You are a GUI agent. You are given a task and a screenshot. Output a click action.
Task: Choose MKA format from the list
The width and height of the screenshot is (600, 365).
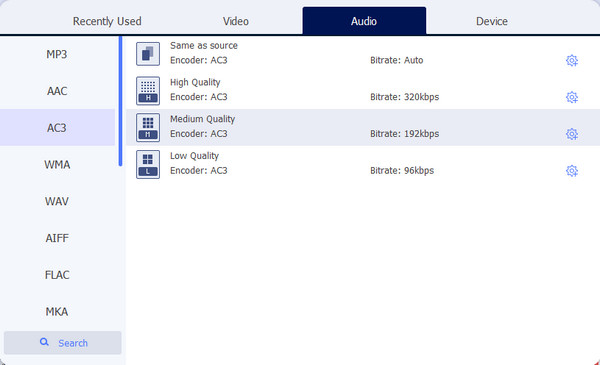click(57, 311)
